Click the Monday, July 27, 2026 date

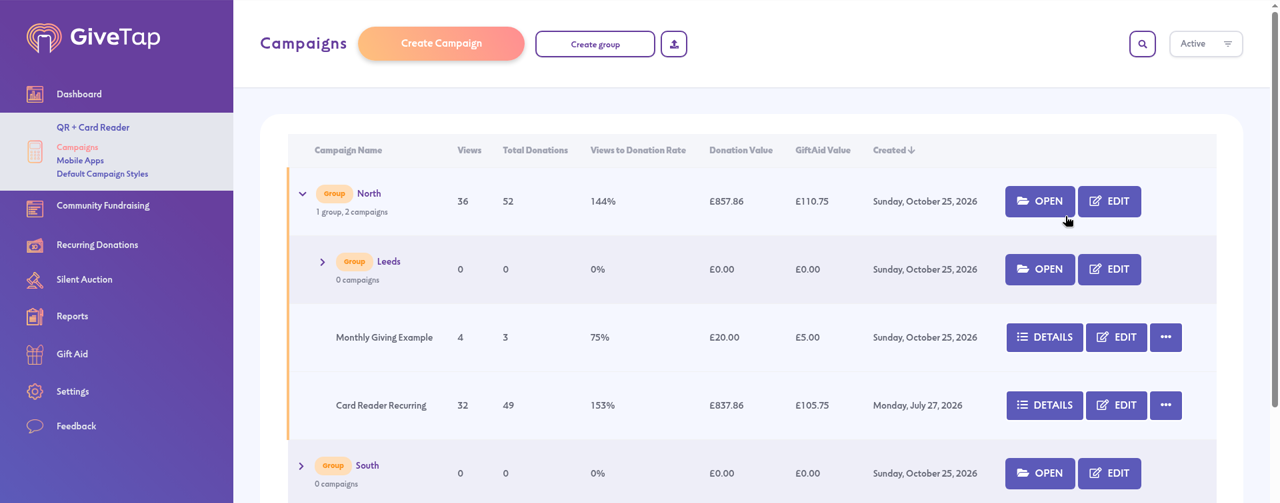pyautogui.click(x=918, y=406)
